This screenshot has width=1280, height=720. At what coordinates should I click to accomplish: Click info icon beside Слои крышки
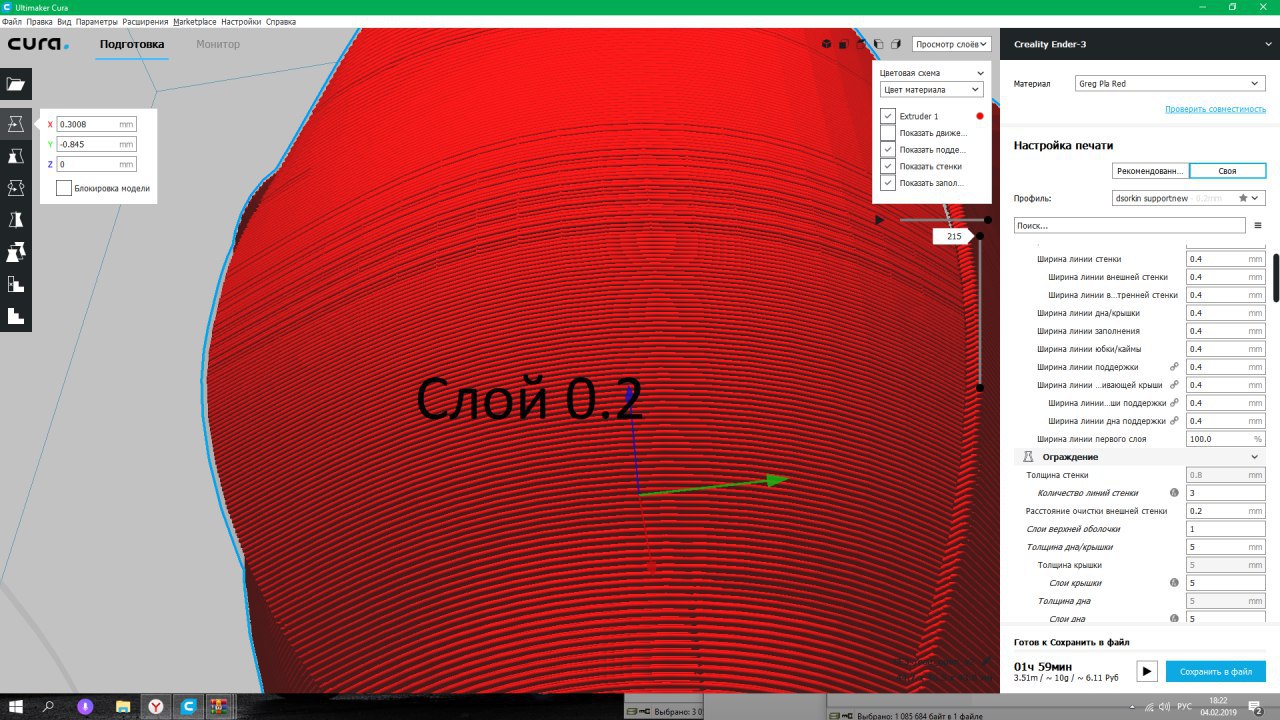pyautogui.click(x=1175, y=583)
